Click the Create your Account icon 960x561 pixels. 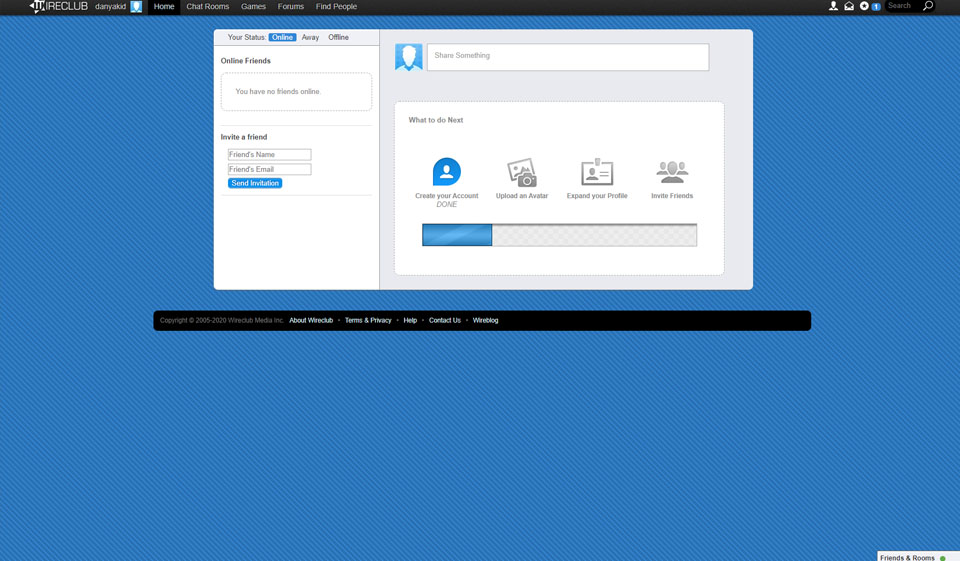tap(446, 172)
